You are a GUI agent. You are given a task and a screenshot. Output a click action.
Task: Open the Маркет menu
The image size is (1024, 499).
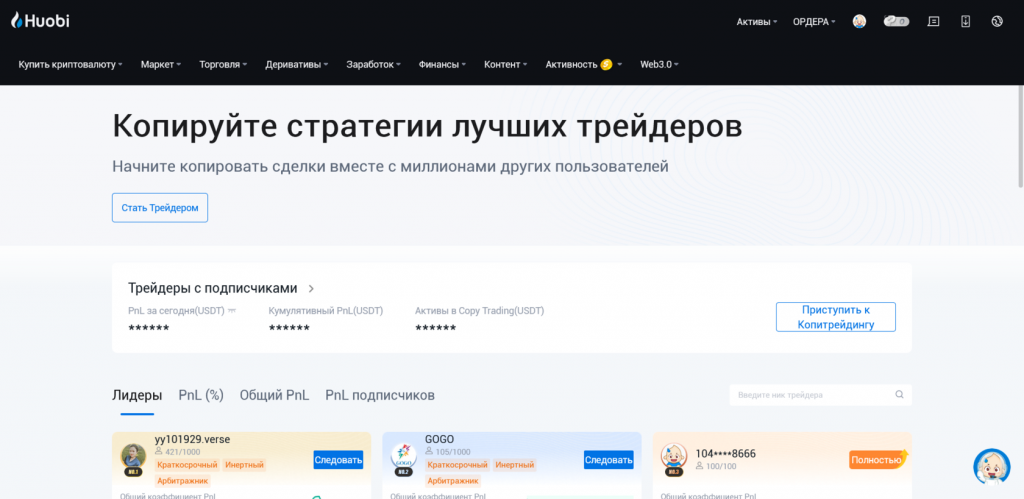coord(161,65)
